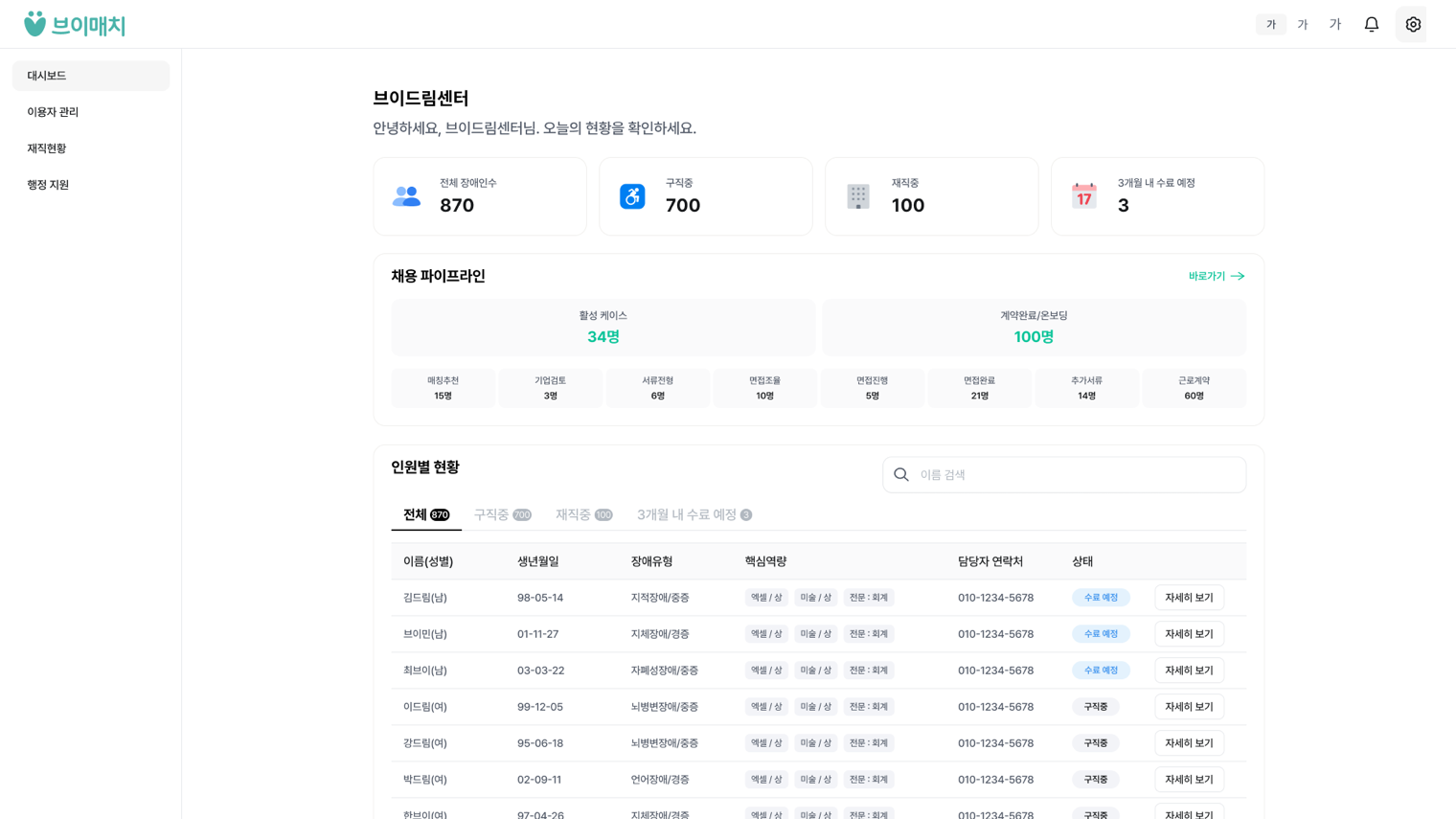Viewport: 1456px width, 819px height.
Task: Open 행정 지원 in the sidebar
Action: [91, 185]
